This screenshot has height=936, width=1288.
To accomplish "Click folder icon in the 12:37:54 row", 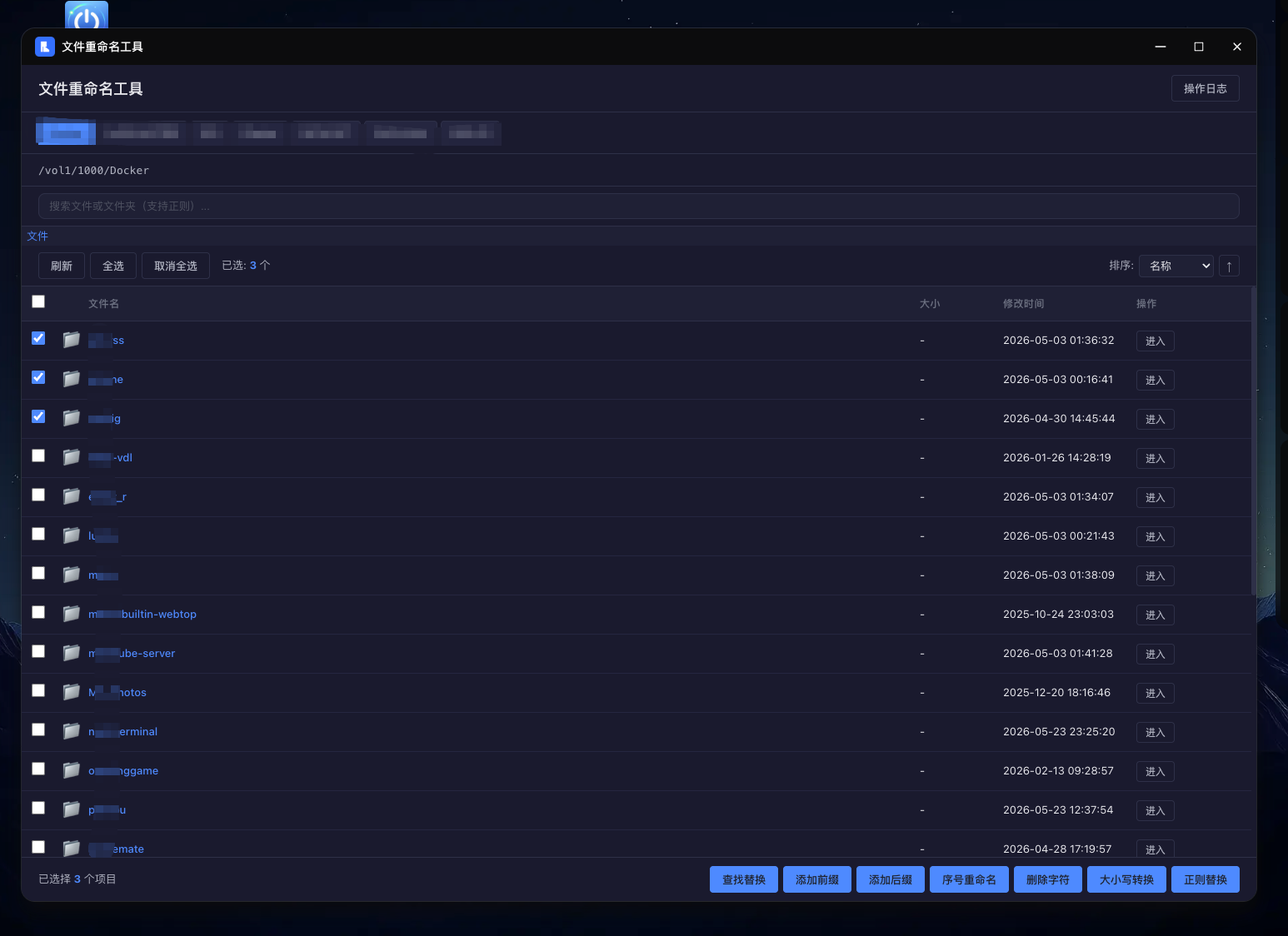I will [x=72, y=809].
